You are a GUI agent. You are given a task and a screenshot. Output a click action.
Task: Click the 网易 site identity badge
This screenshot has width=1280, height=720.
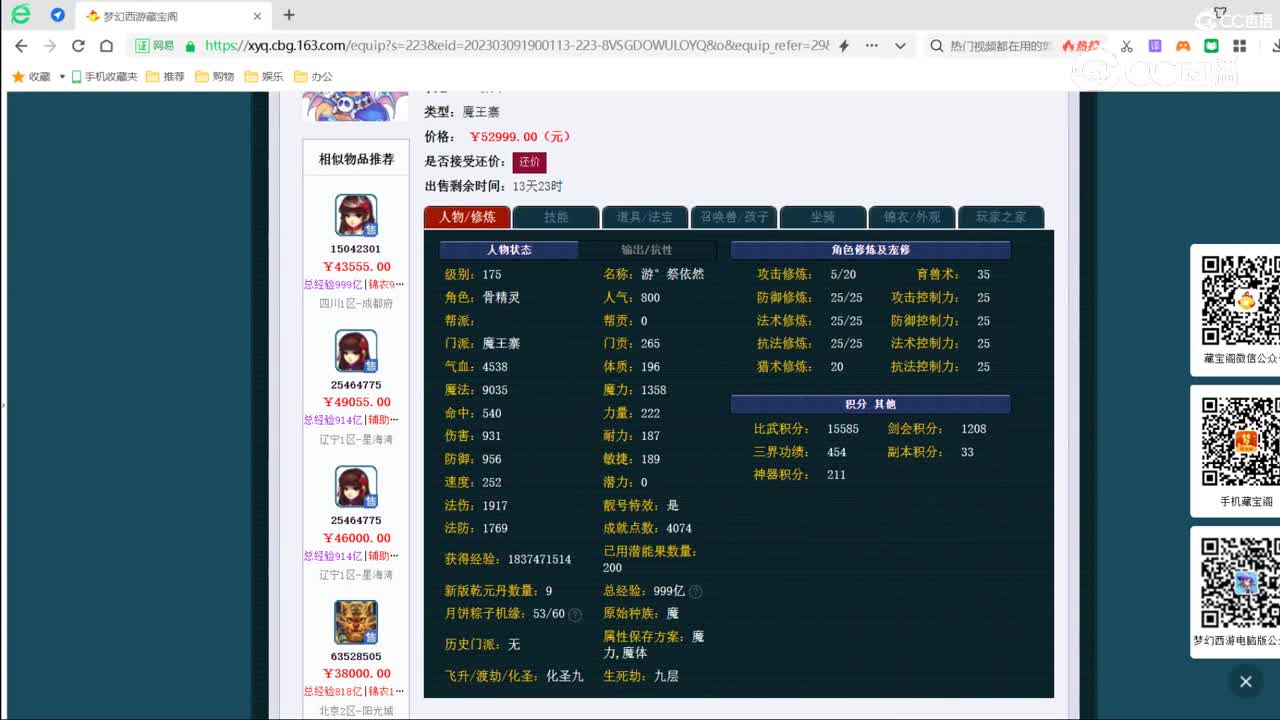pyautogui.click(x=156, y=46)
